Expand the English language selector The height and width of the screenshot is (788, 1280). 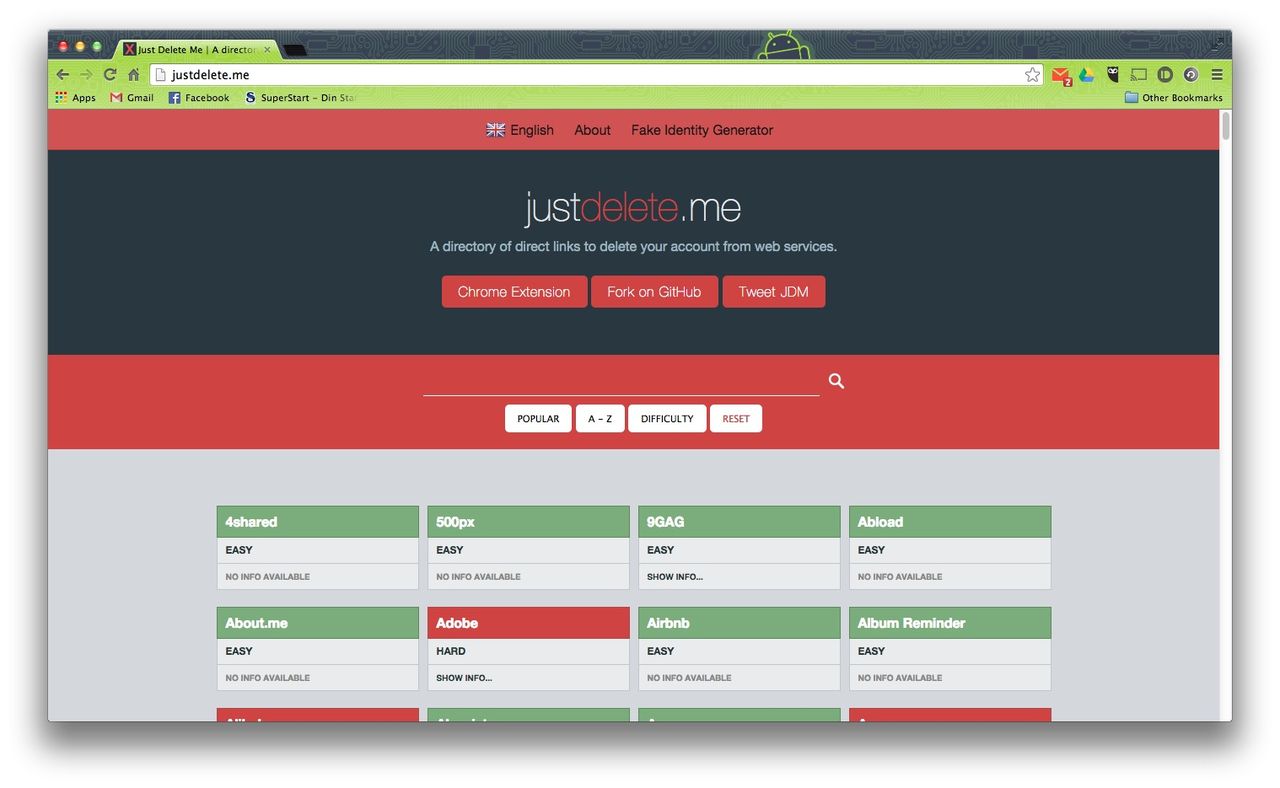tap(520, 130)
